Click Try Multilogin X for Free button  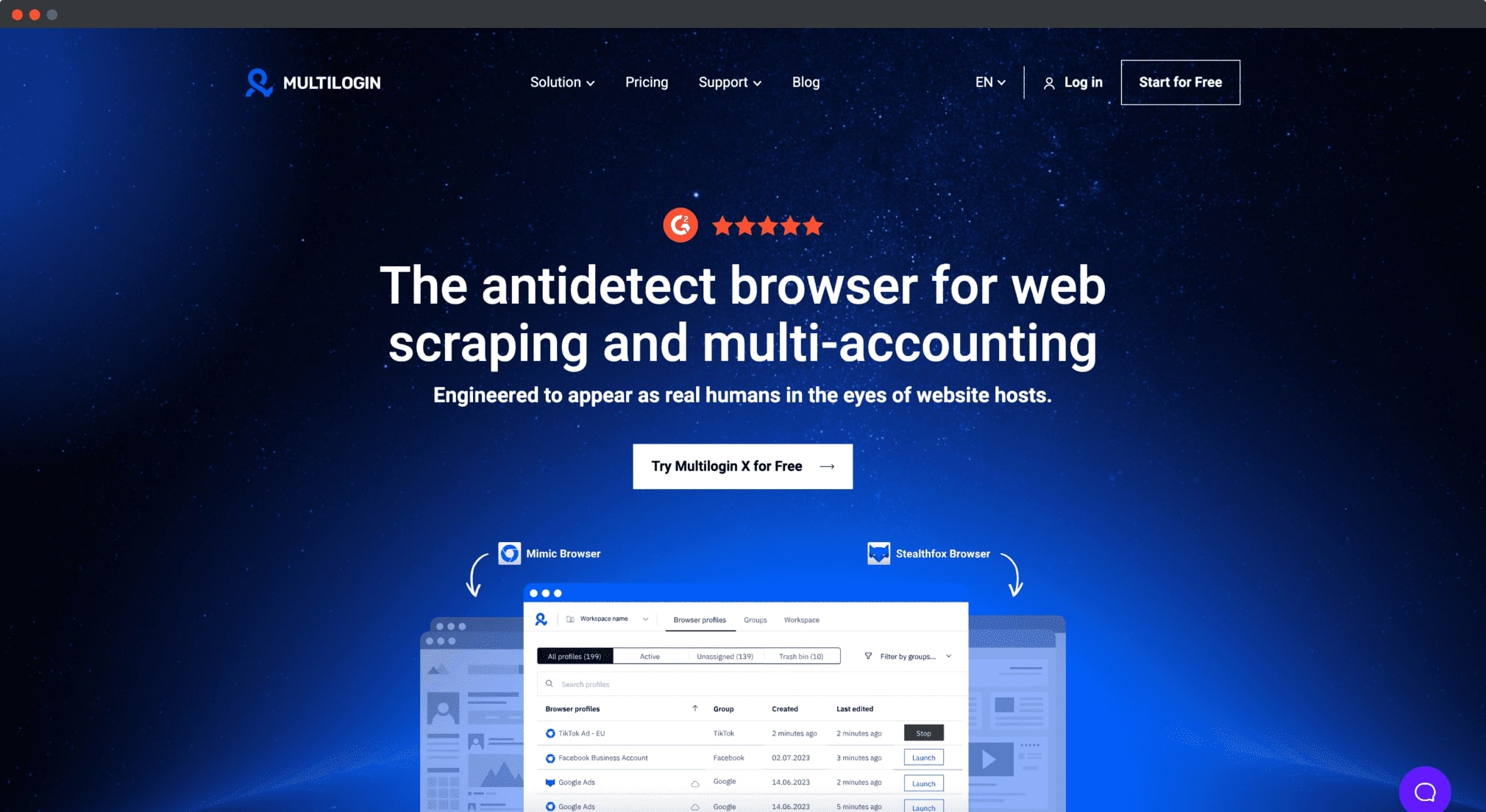tap(742, 466)
